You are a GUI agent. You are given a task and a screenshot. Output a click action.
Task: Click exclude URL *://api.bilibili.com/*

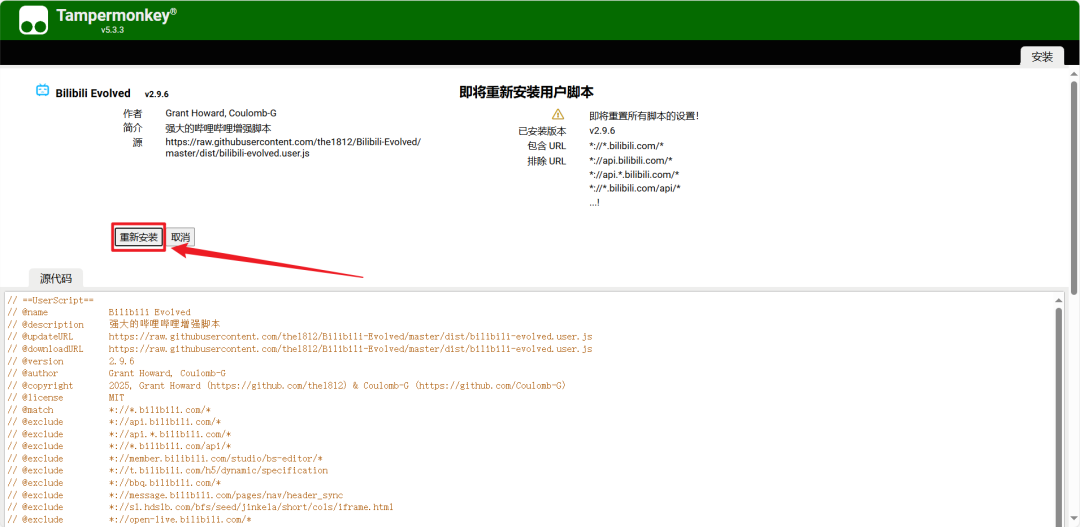630,161
